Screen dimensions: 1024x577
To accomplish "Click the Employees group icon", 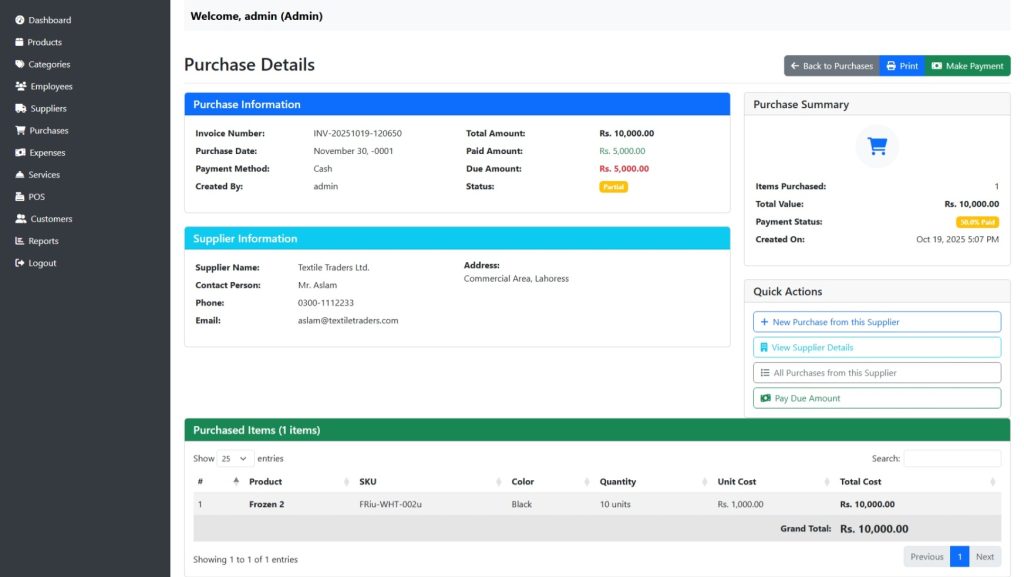I will tap(21, 87).
